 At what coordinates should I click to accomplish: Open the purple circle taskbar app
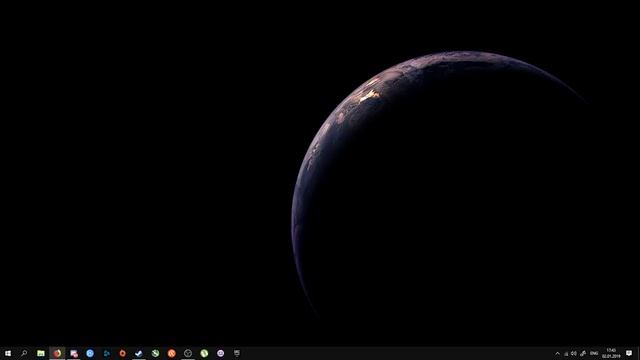(220, 353)
